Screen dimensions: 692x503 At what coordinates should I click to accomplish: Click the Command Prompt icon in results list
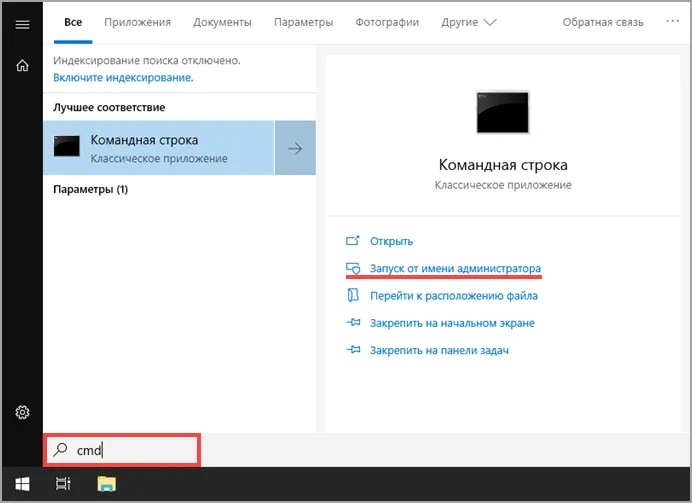click(67, 146)
